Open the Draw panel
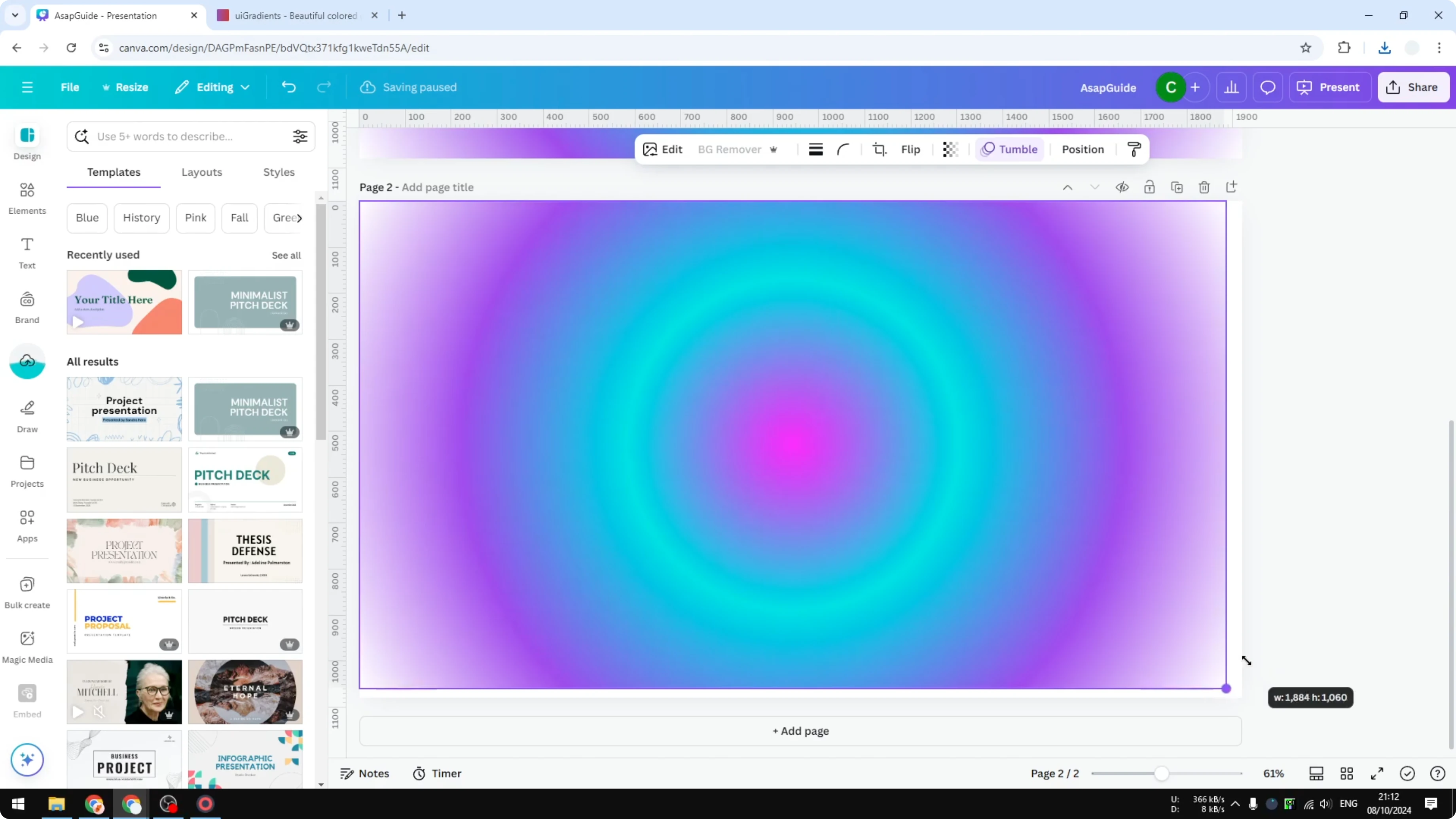 coord(27,414)
